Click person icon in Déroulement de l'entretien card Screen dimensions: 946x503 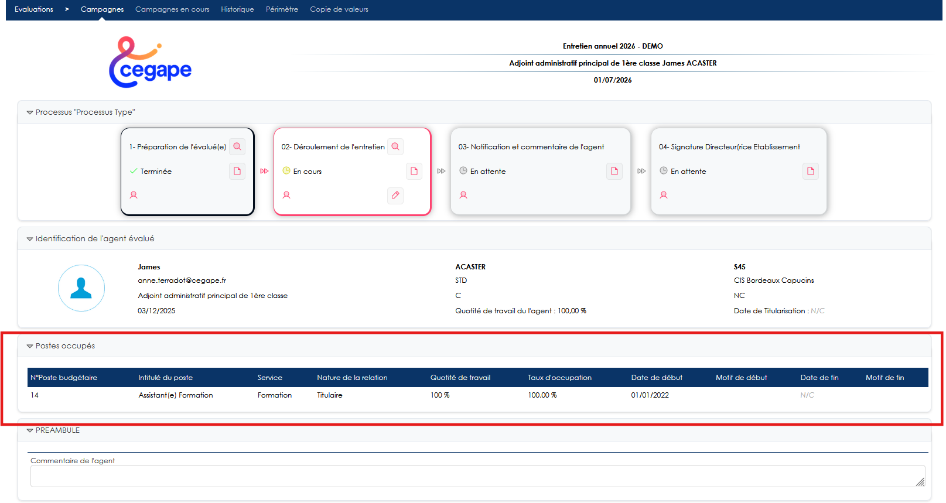[x=287, y=195]
